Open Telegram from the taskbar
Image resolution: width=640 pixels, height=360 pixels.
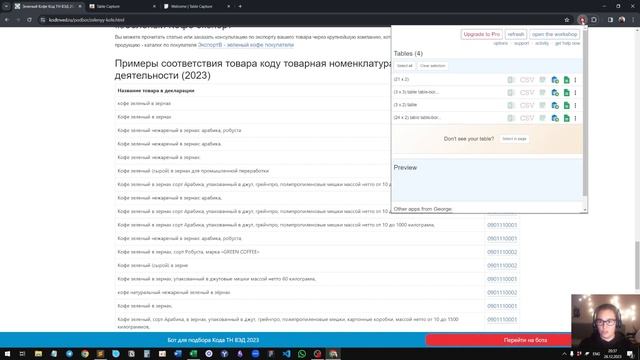69,354
